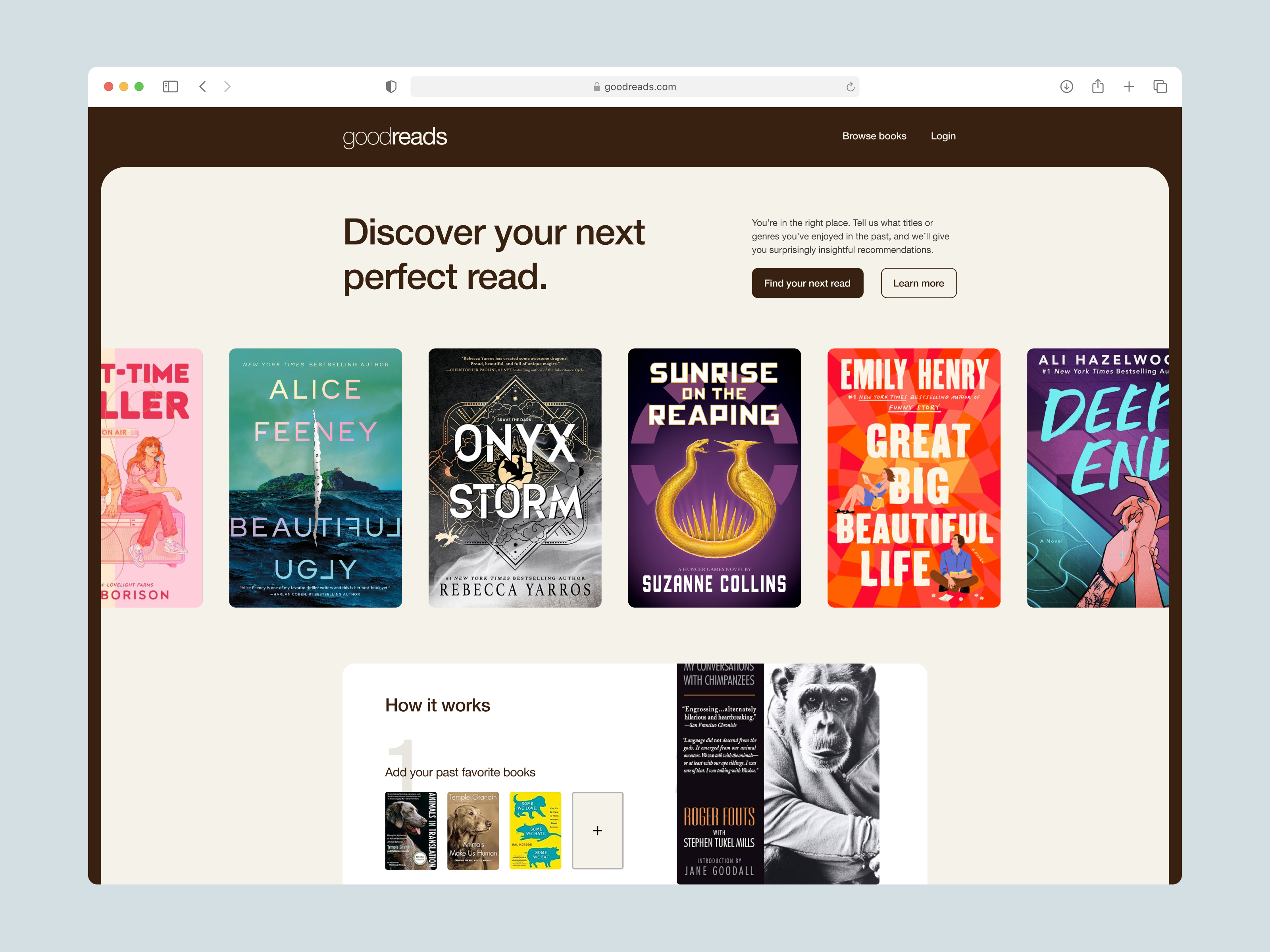The width and height of the screenshot is (1270, 952).
Task: Open the Browse books menu item
Action: (x=874, y=136)
